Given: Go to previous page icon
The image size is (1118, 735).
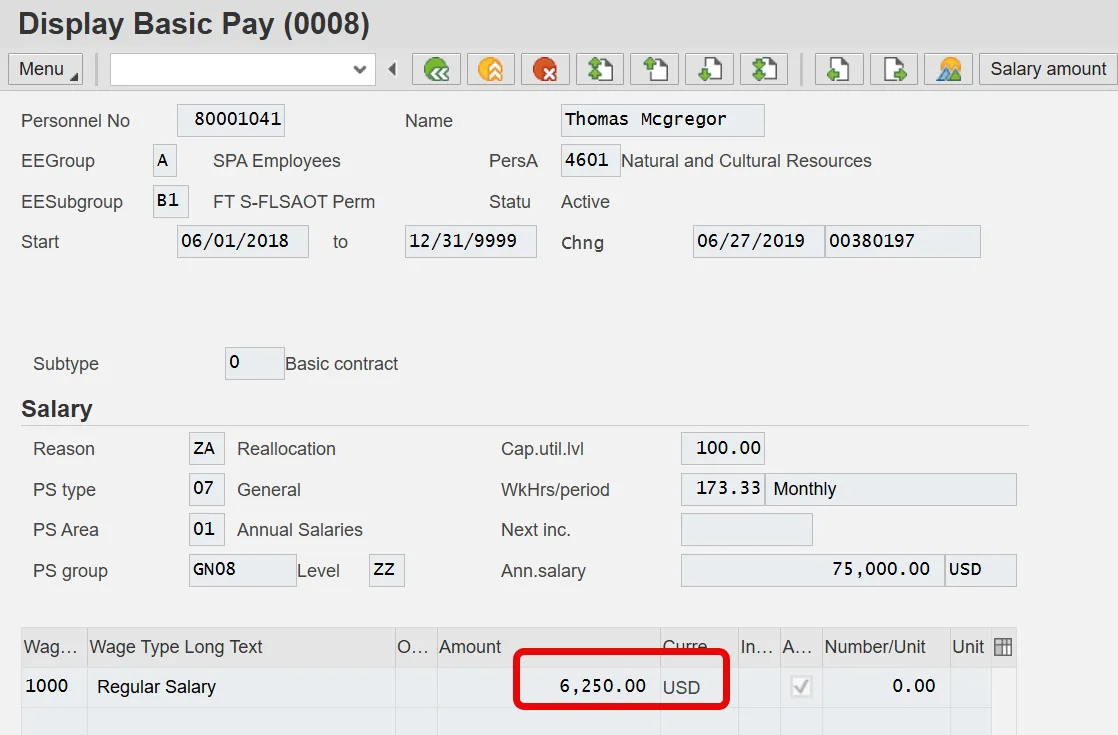Looking at the screenshot, I should pyautogui.click(x=654, y=69).
